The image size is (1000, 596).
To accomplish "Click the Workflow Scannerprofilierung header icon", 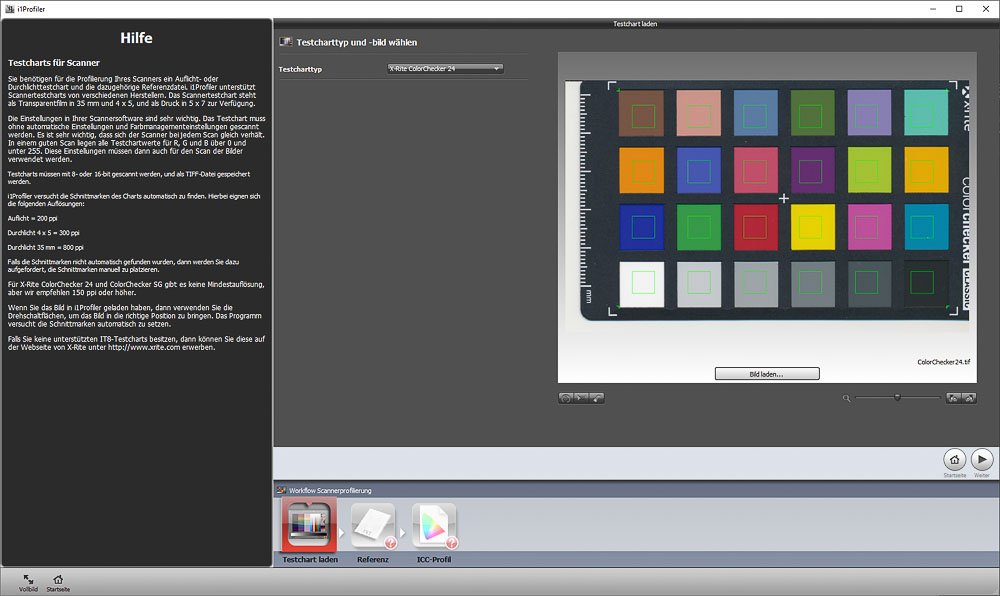I will [281, 490].
